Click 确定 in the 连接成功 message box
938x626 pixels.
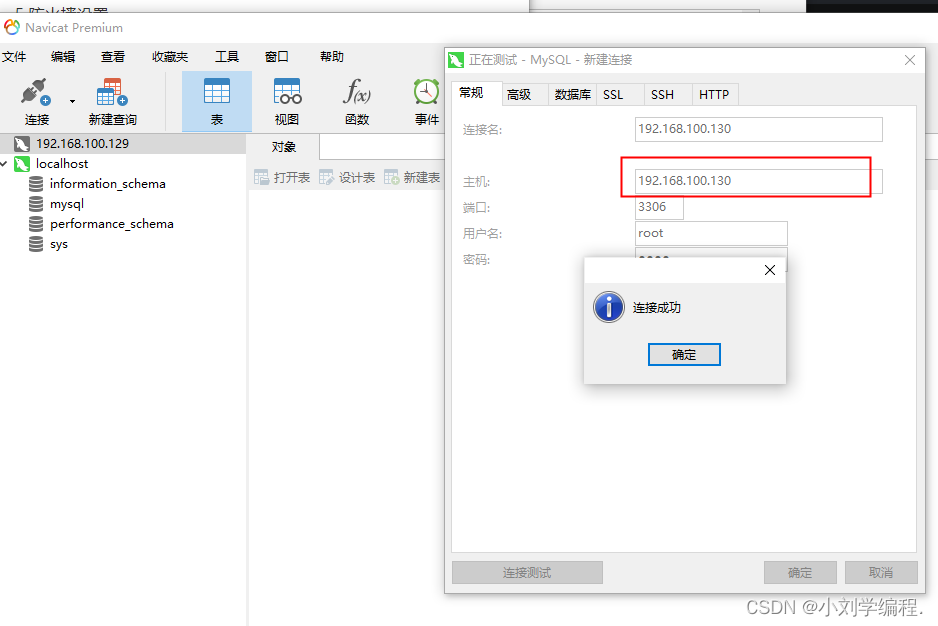[684, 354]
